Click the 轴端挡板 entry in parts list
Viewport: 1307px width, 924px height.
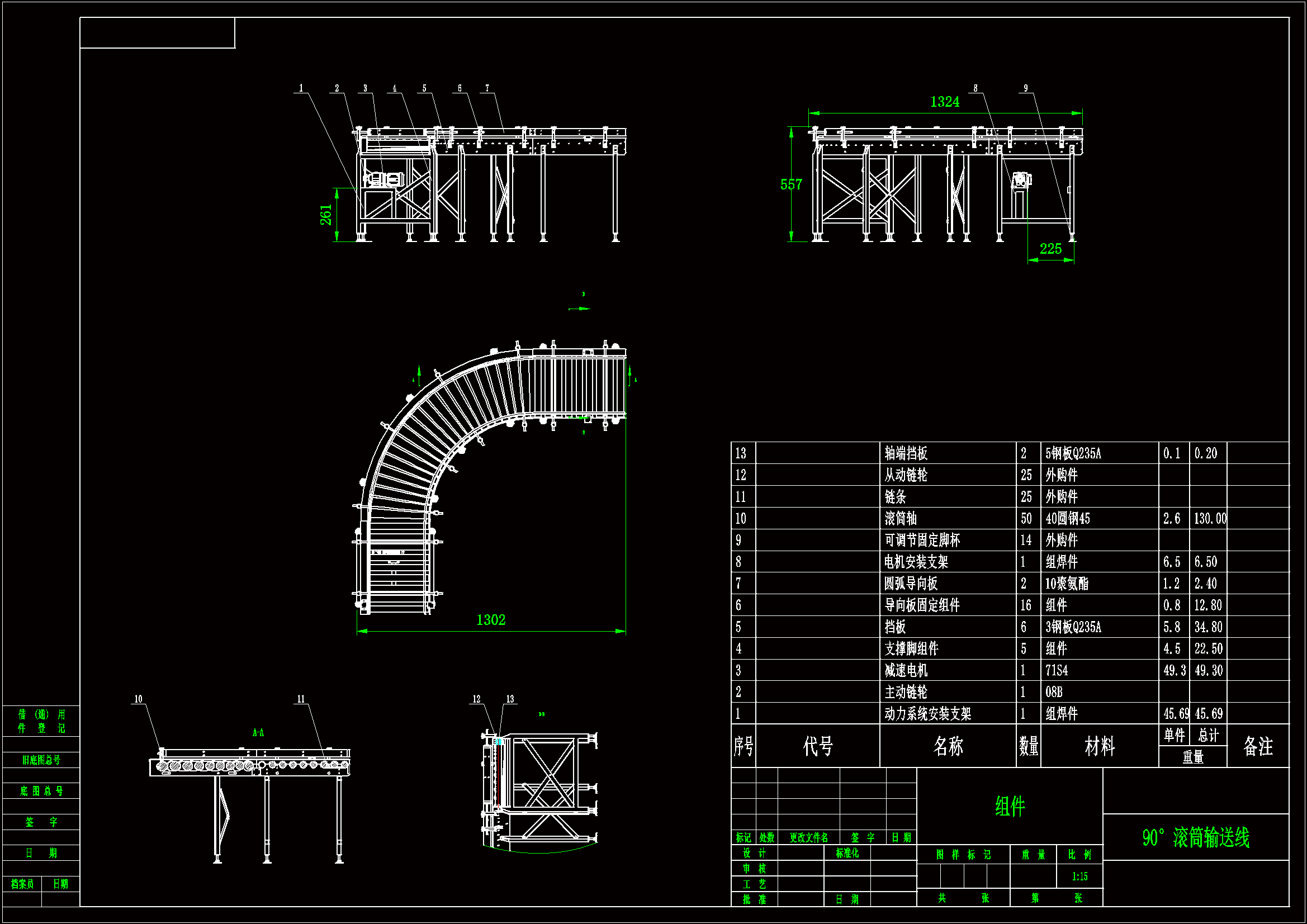click(x=906, y=454)
